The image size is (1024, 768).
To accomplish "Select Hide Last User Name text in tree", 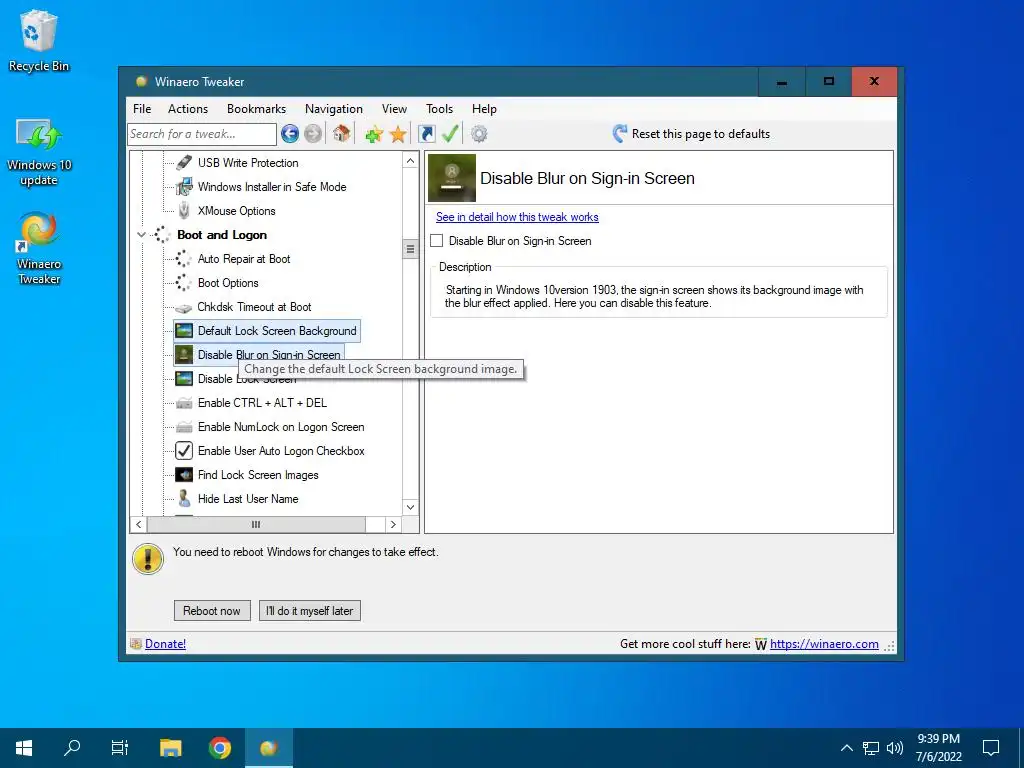I will click(248, 499).
